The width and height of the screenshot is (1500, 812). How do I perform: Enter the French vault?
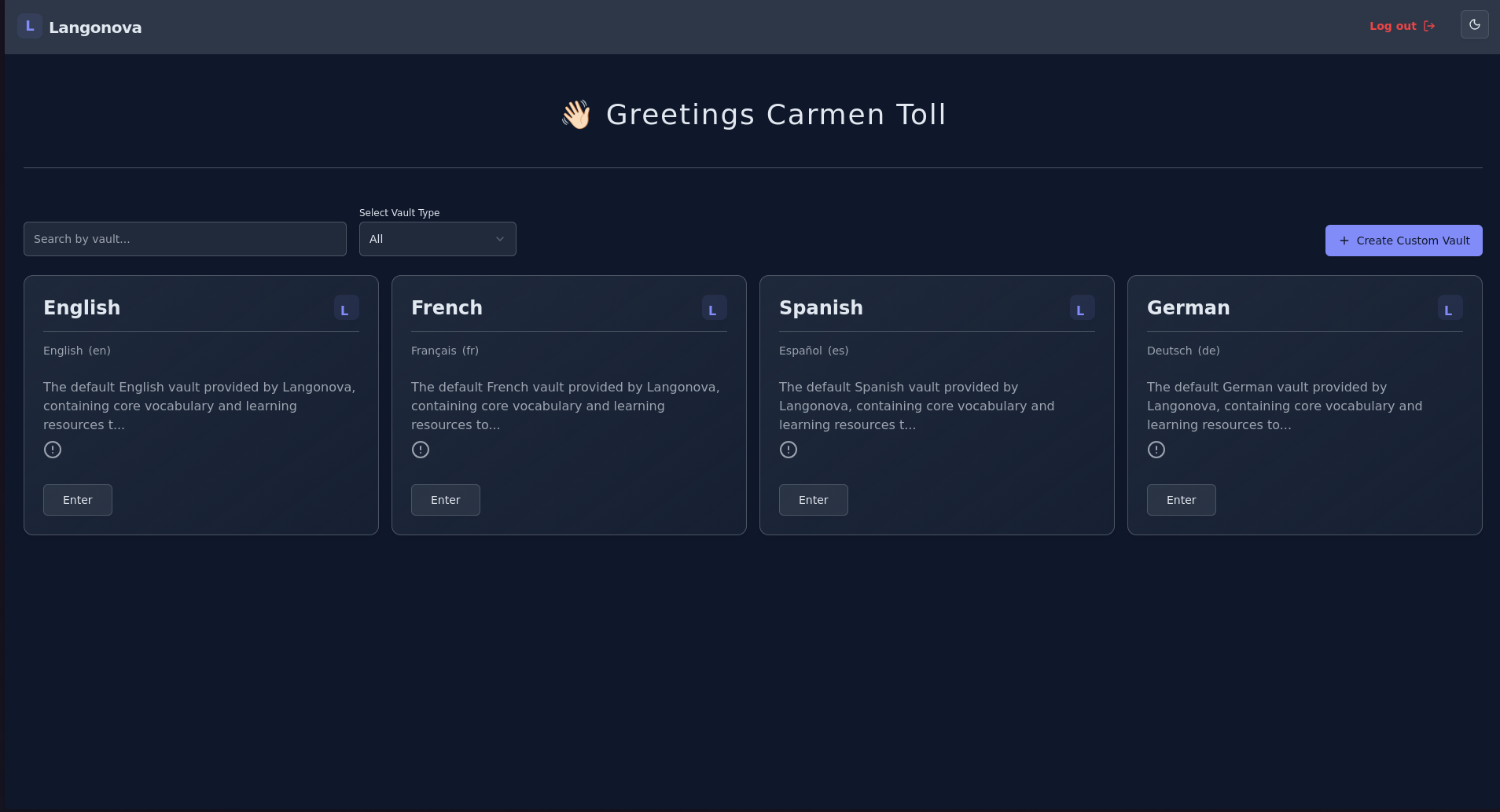445,500
